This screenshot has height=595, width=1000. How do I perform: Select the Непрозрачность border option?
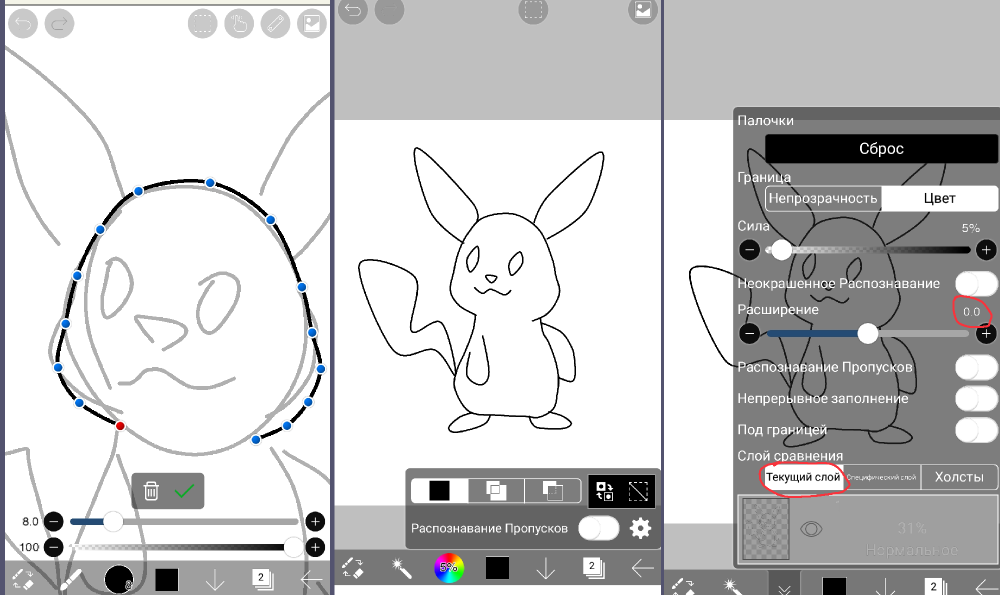pos(823,198)
